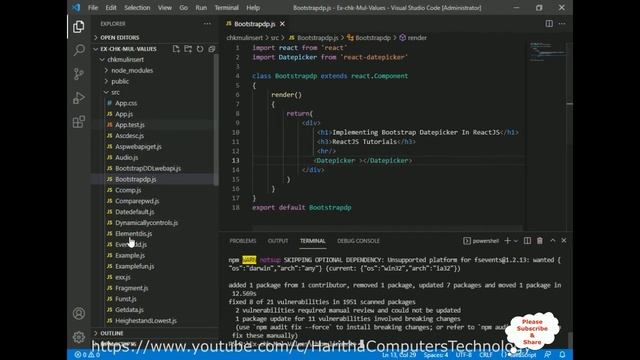Open Comparepwd.js file
Image resolution: width=640 pixels, height=360 pixels.
tap(137, 201)
